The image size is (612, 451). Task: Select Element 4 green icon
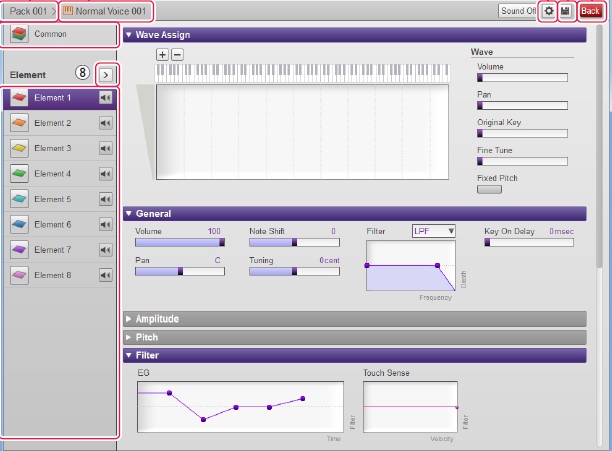(19, 174)
